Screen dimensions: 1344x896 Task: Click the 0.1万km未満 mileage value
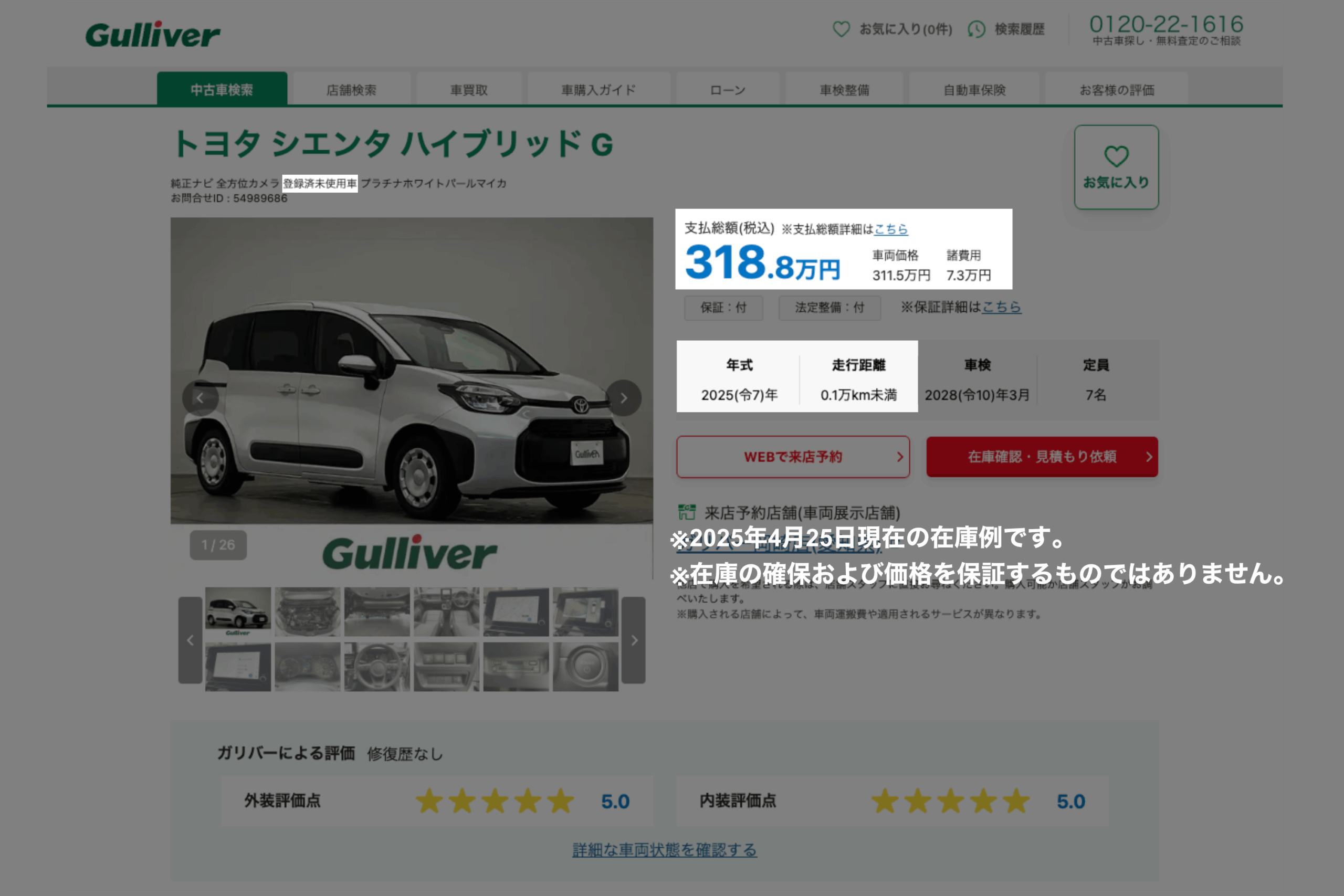858,395
